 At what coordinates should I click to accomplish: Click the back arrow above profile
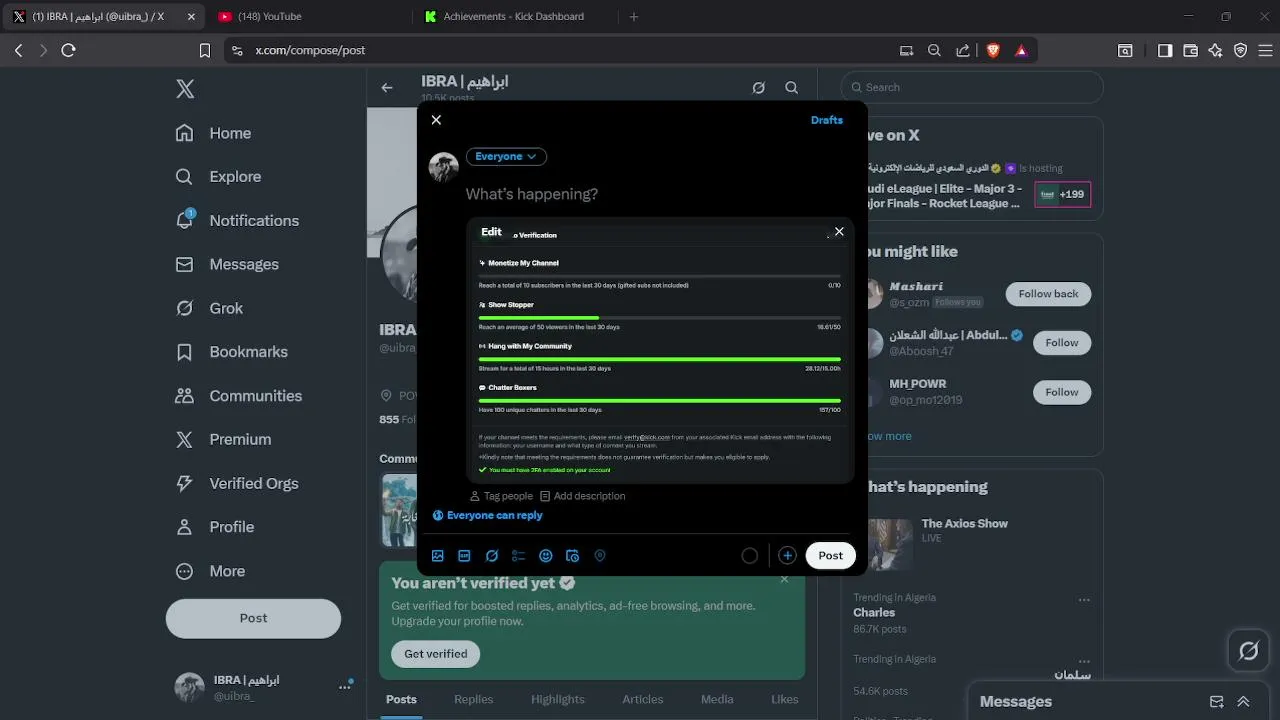(x=387, y=88)
